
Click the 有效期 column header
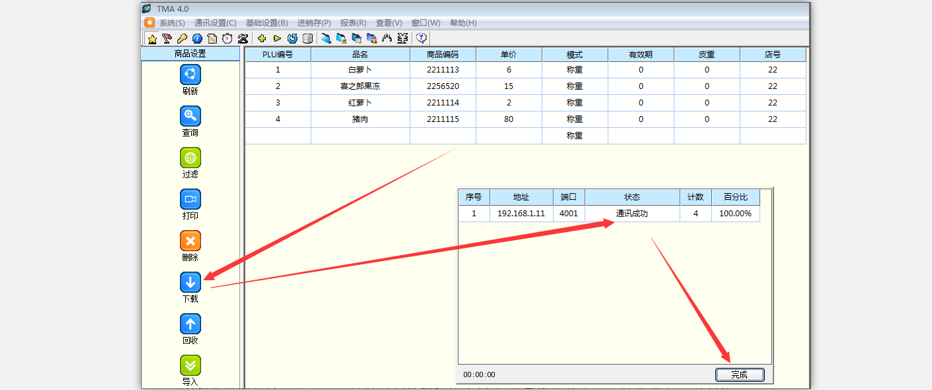click(x=641, y=55)
